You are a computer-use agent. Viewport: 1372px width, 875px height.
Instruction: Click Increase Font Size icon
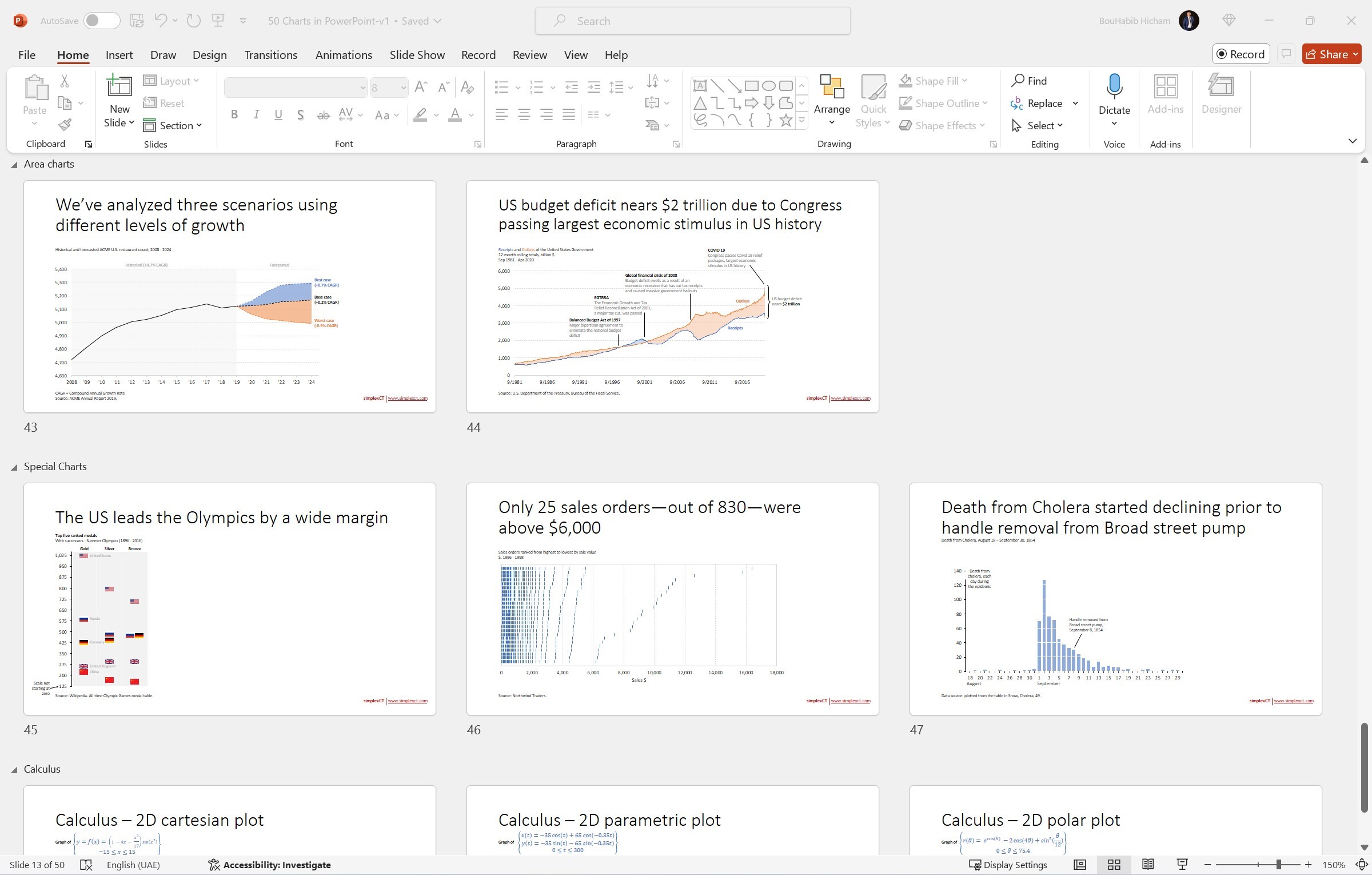[421, 87]
